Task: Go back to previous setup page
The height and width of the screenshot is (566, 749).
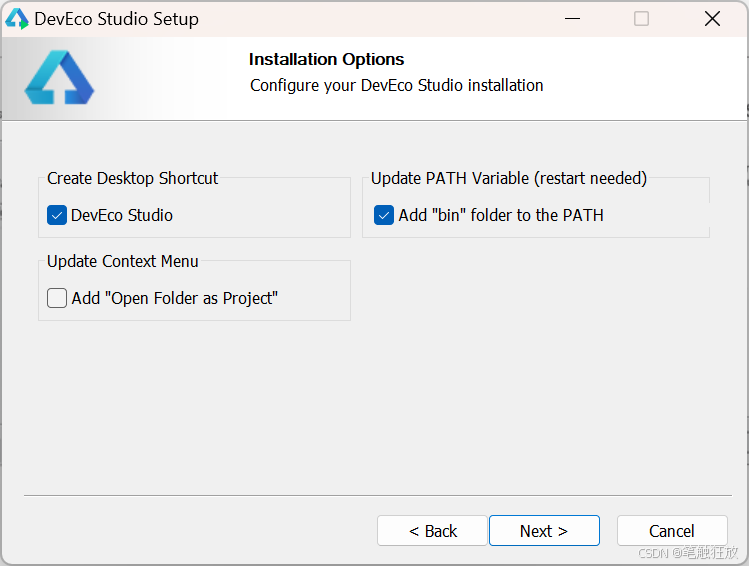Action: pos(432,531)
